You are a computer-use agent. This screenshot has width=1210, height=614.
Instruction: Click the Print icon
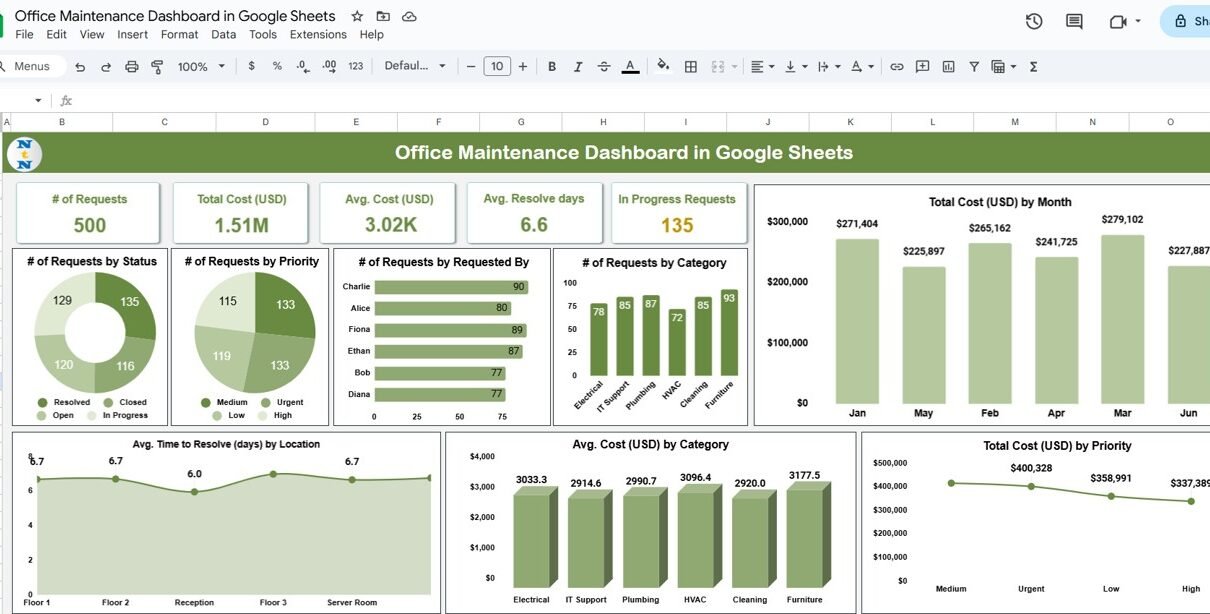(132, 67)
